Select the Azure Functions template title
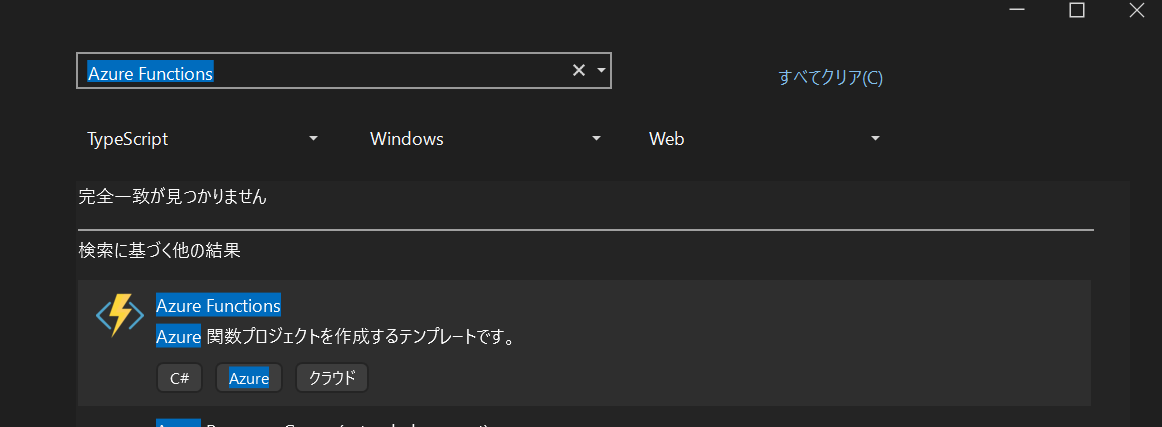The width and height of the screenshot is (1162, 427). [x=218, y=305]
